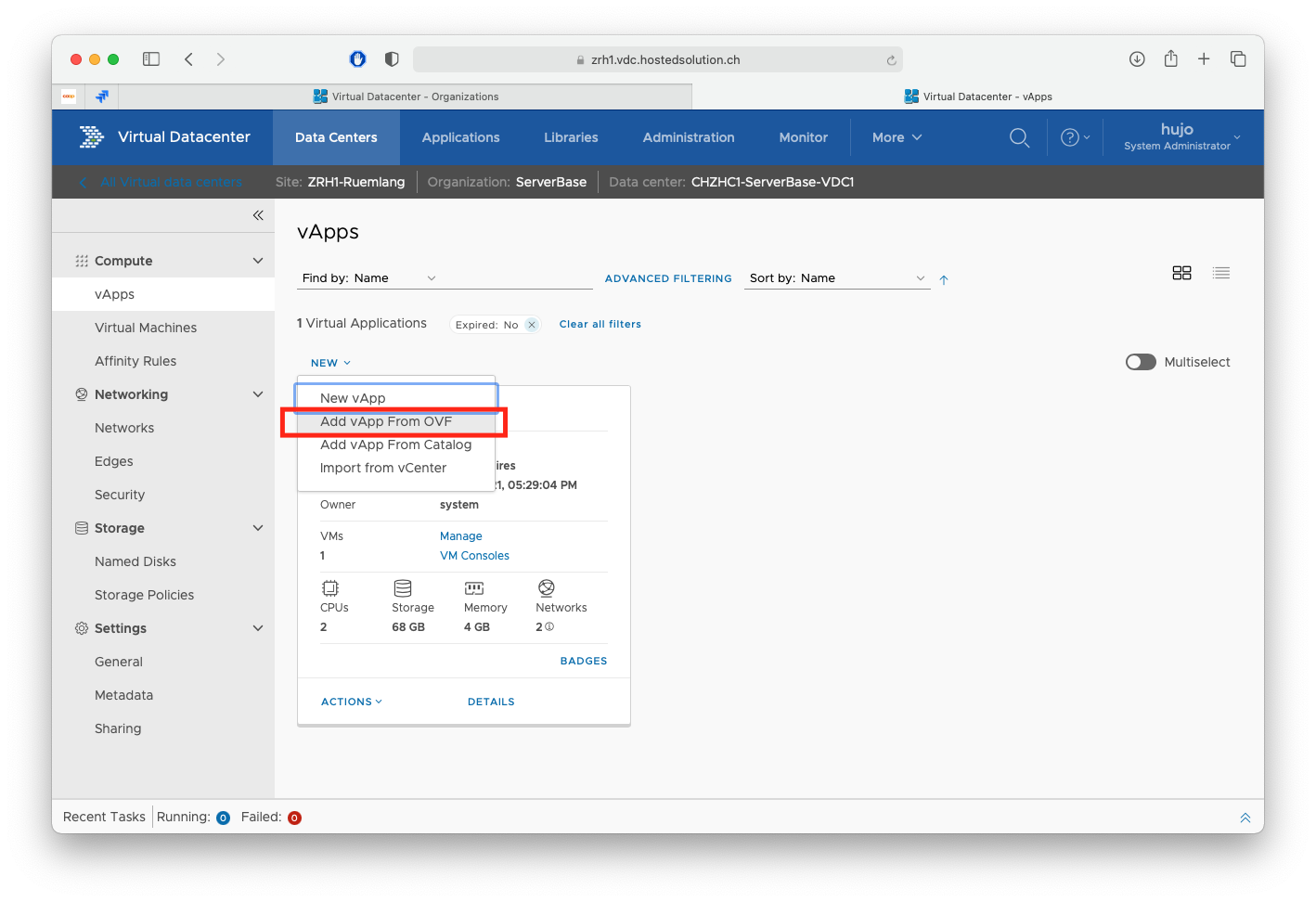Open VM Consoles link
Image resolution: width=1316 pixels, height=902 pixels.
(474, 556)
